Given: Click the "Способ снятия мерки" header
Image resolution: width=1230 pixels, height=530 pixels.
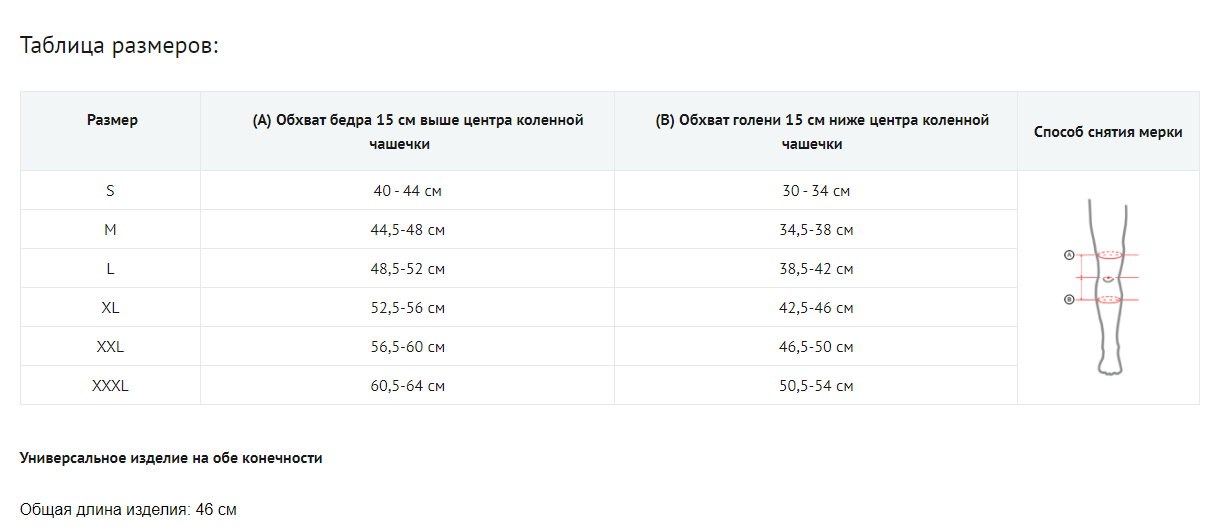Looking at the screenshot, I should point(1108,132).
